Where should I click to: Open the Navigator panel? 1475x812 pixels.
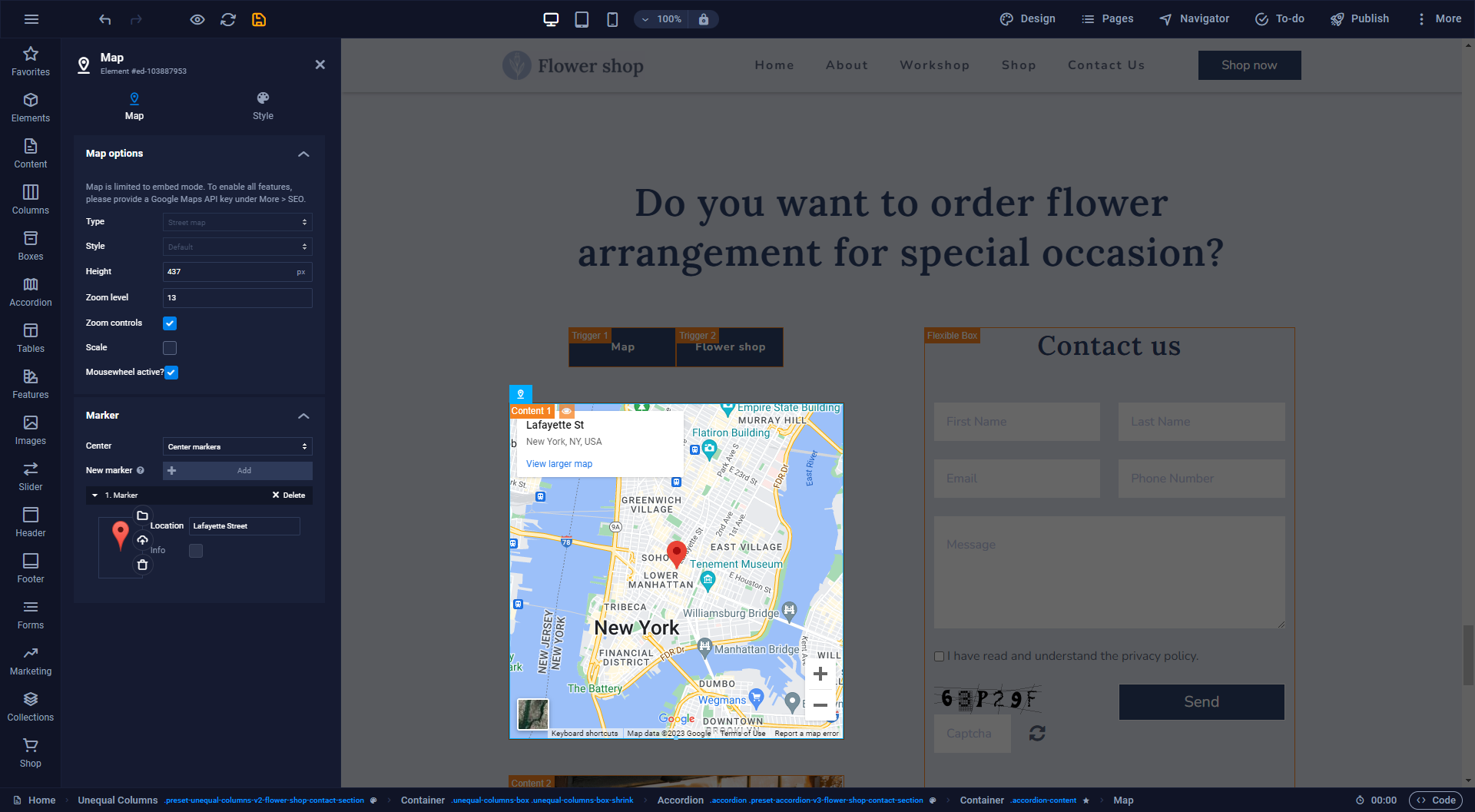[x=1195, y=19]
